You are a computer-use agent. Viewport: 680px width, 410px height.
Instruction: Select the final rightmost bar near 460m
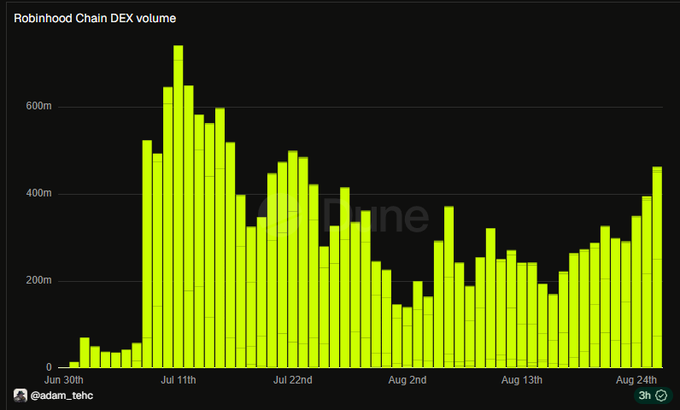coord(657,267)
